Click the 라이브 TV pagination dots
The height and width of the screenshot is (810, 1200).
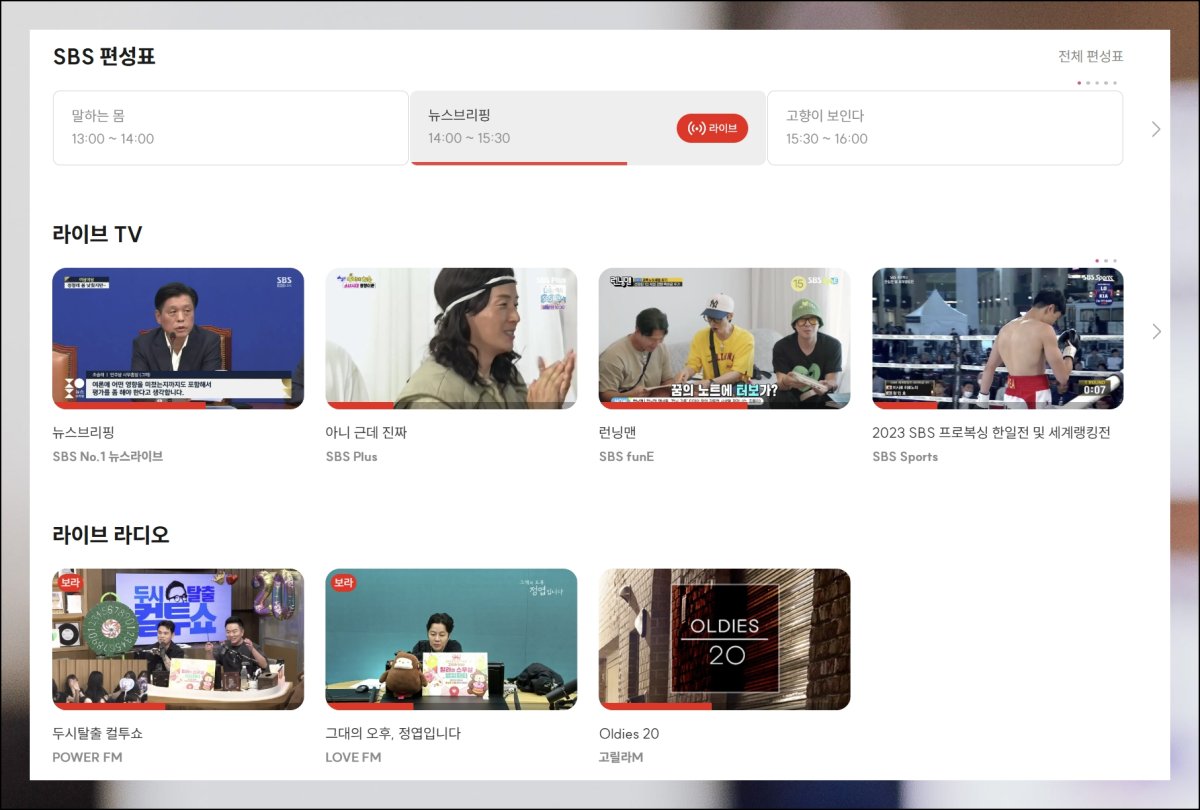tap(1106, 260)
